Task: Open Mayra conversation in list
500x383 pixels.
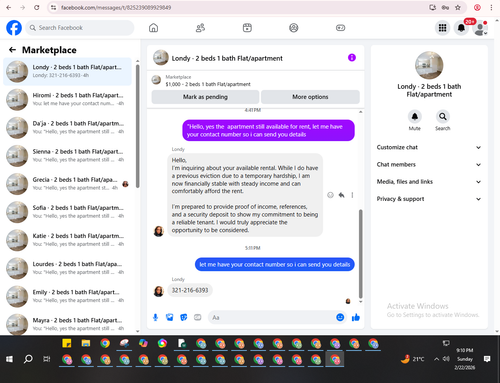Action: 68,324
